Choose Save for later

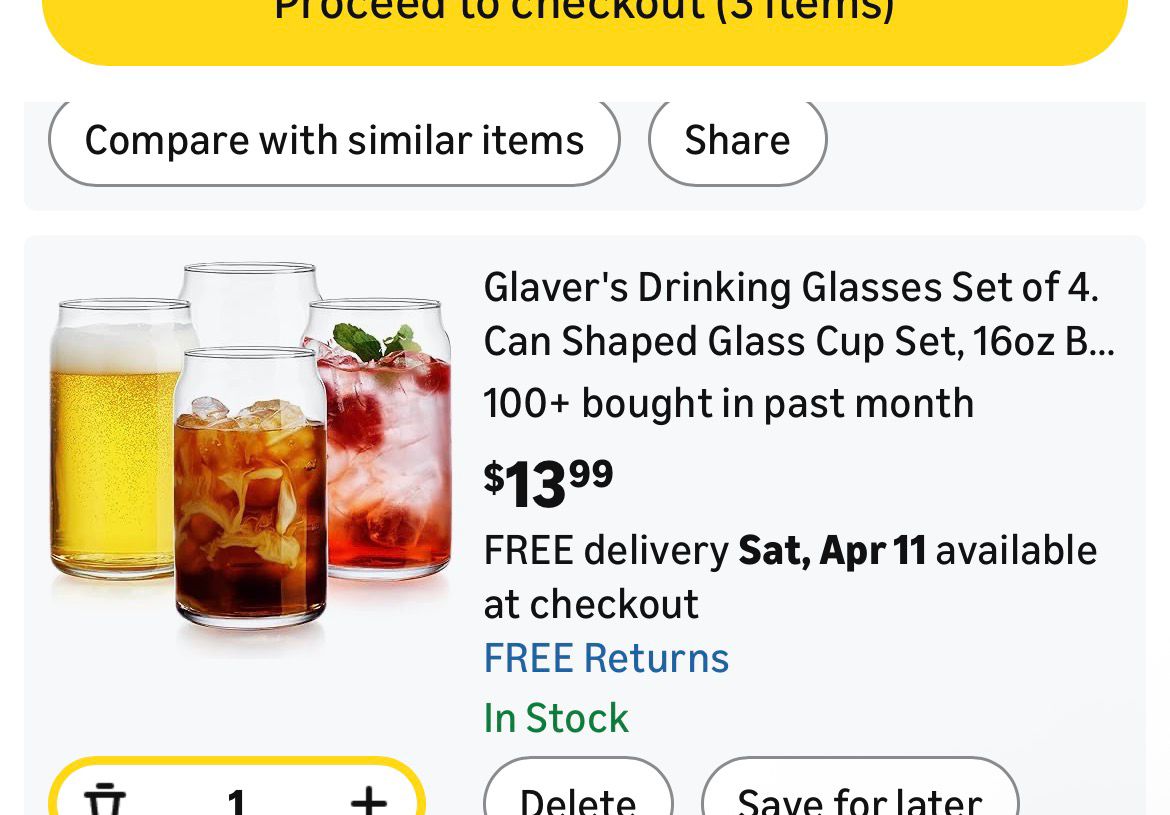click(x=859, y=797)
